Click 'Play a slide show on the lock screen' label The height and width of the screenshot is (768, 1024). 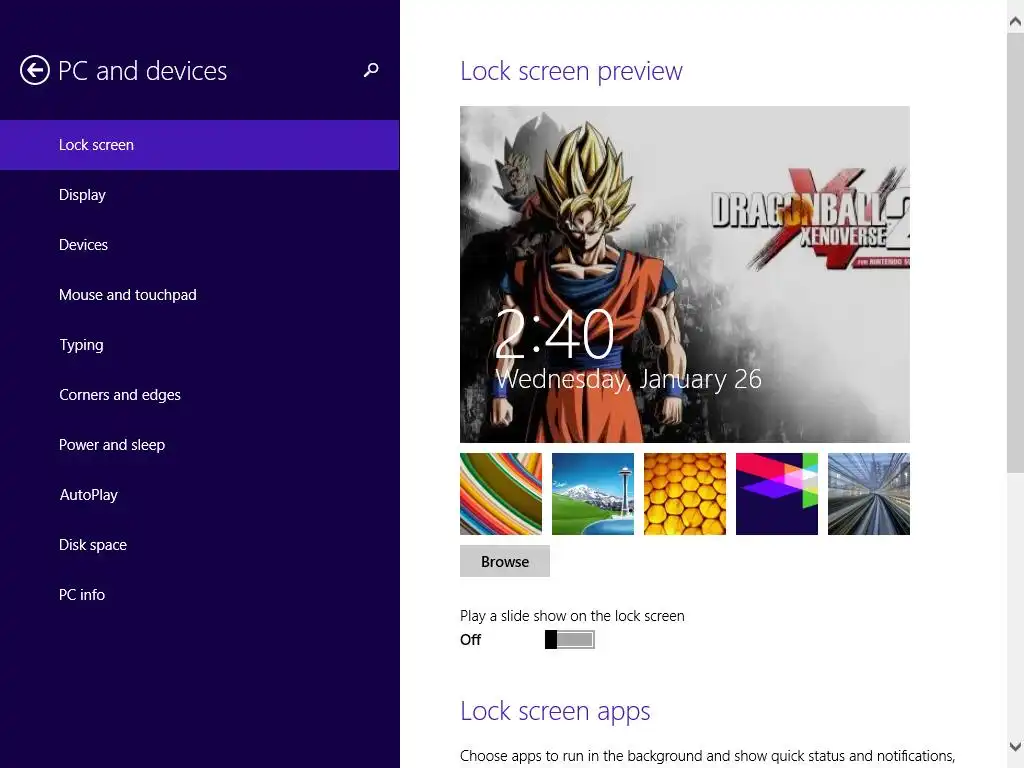(x=572, y=616)
